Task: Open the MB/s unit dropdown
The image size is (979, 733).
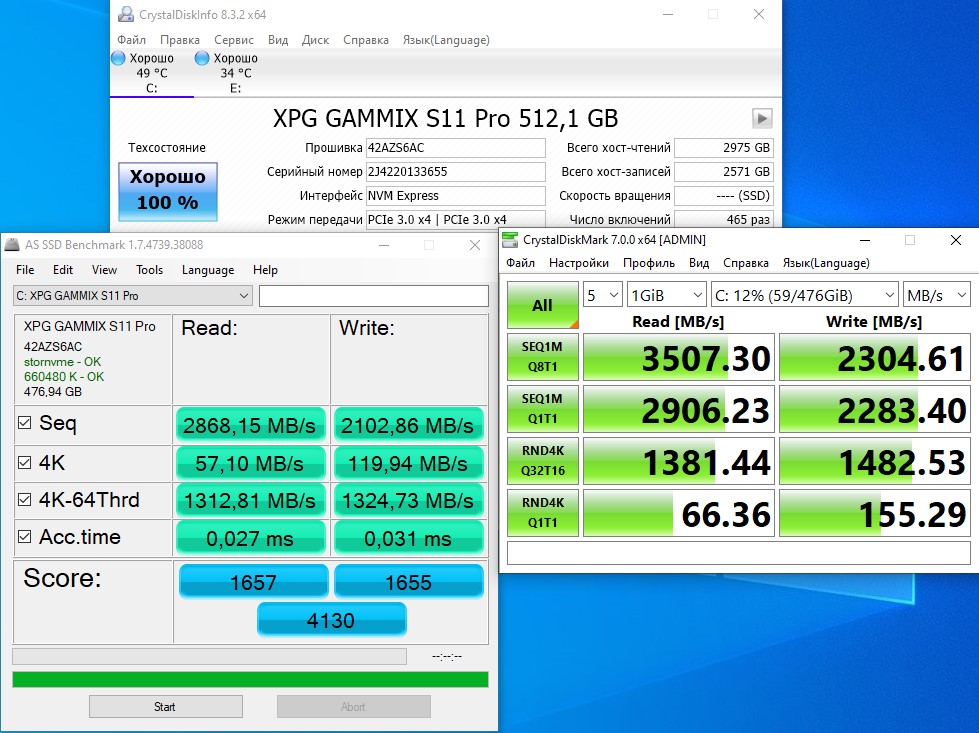Action: point(936,295)
